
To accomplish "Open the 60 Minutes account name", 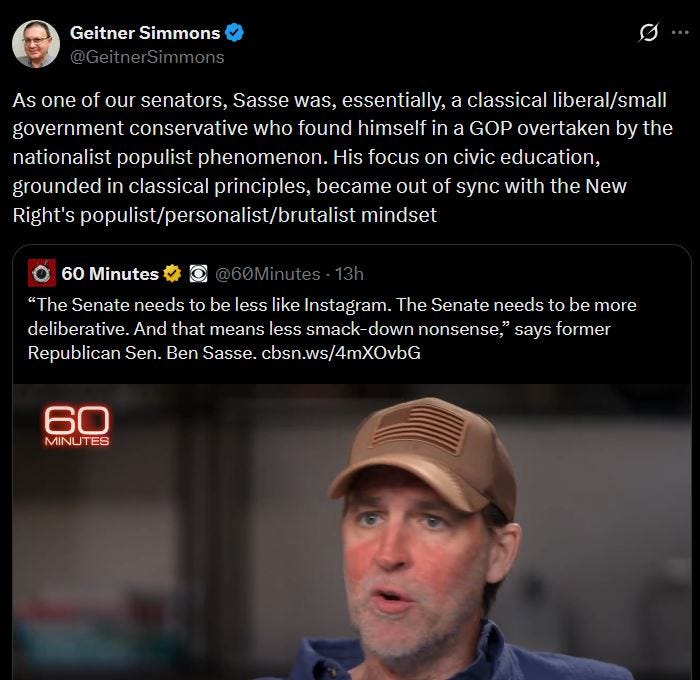I will click(x=110, y=274).
